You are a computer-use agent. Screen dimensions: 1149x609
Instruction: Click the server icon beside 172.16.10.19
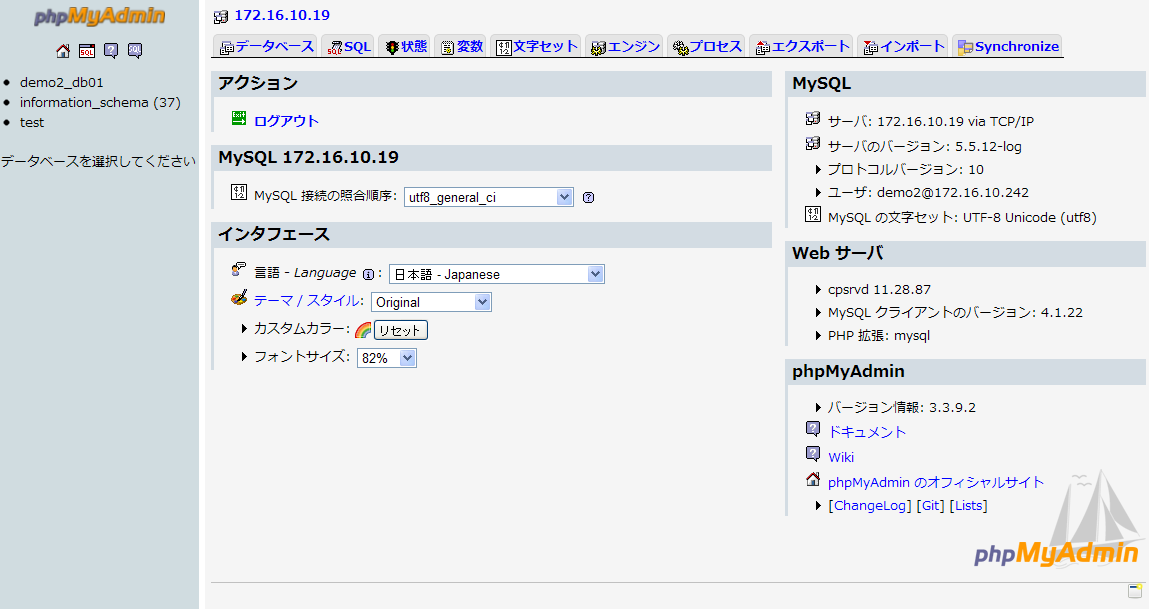click(x=221, y=16)
